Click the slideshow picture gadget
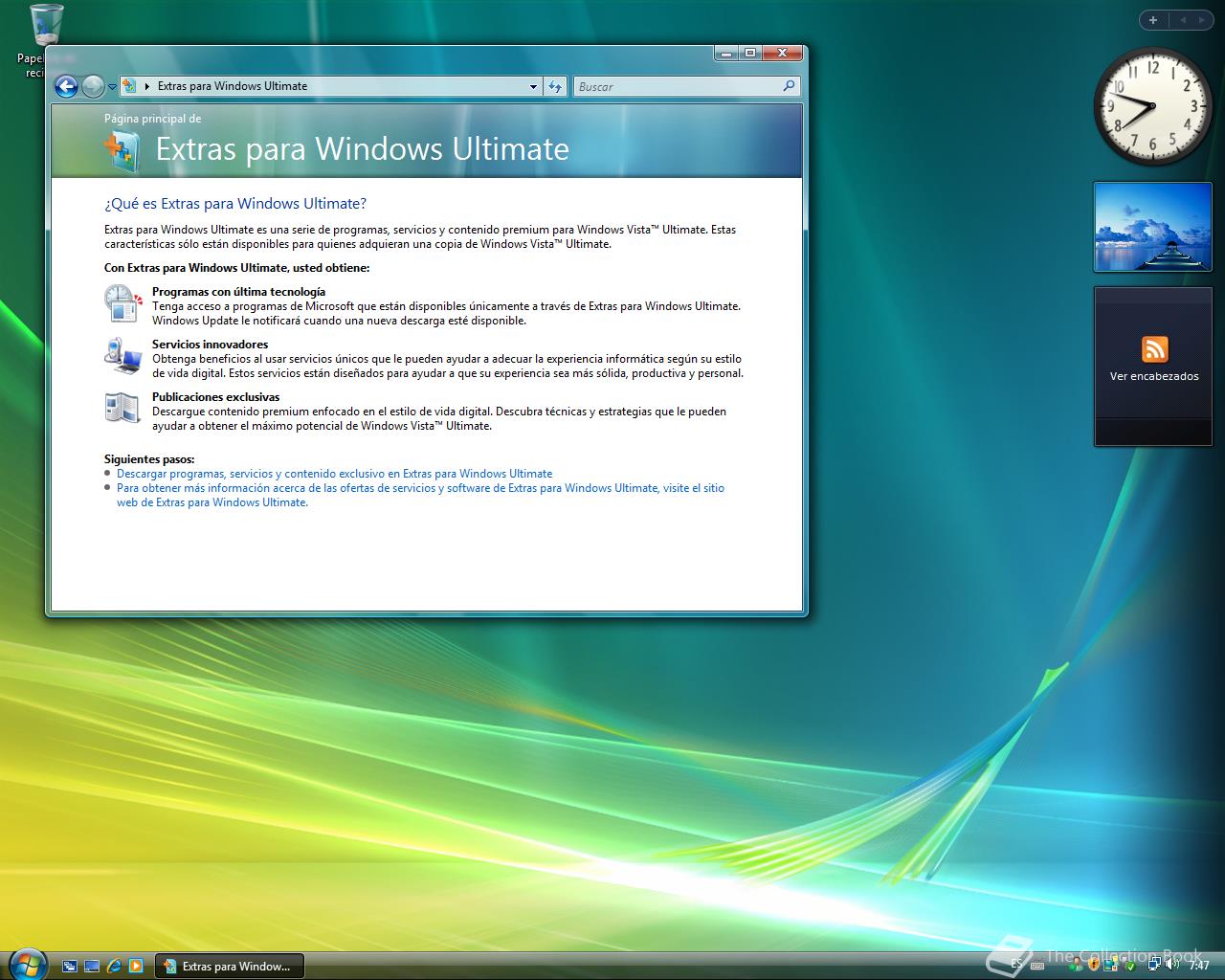 (1152, 228)
